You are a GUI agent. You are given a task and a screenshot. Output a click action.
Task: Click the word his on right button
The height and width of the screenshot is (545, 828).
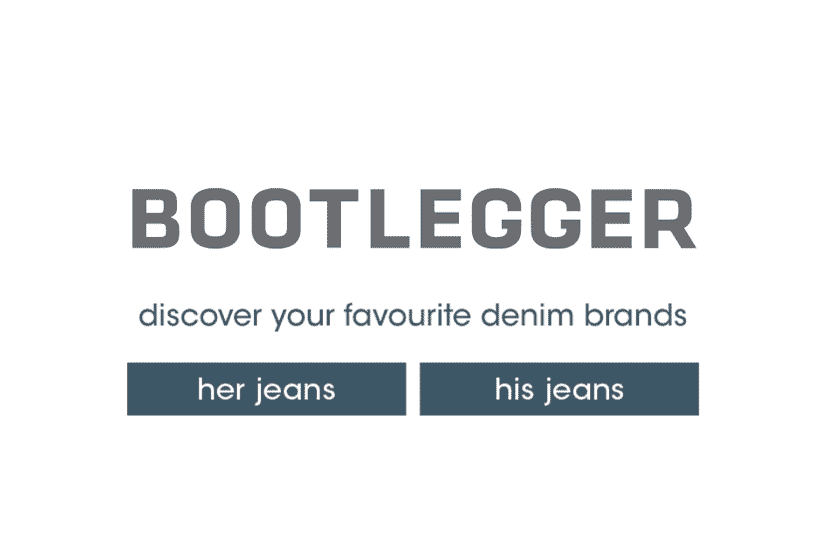514,389
